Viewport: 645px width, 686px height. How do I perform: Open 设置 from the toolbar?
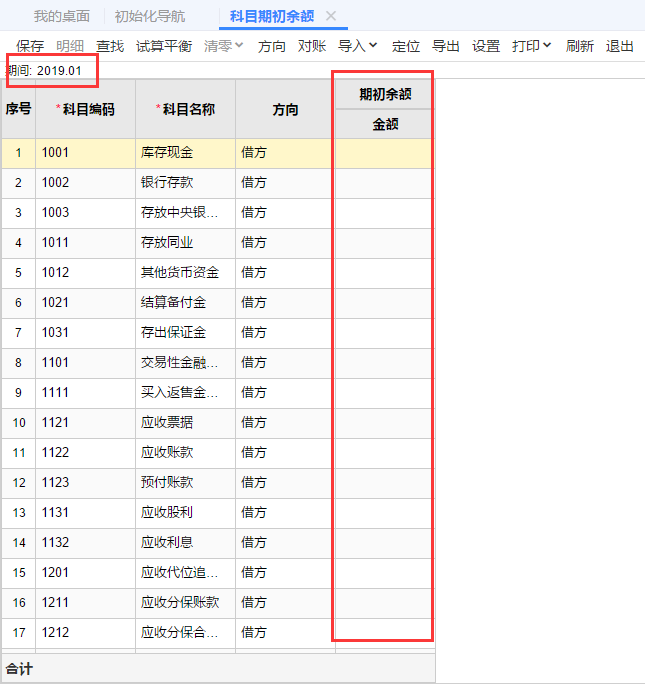tap(486, 46)
